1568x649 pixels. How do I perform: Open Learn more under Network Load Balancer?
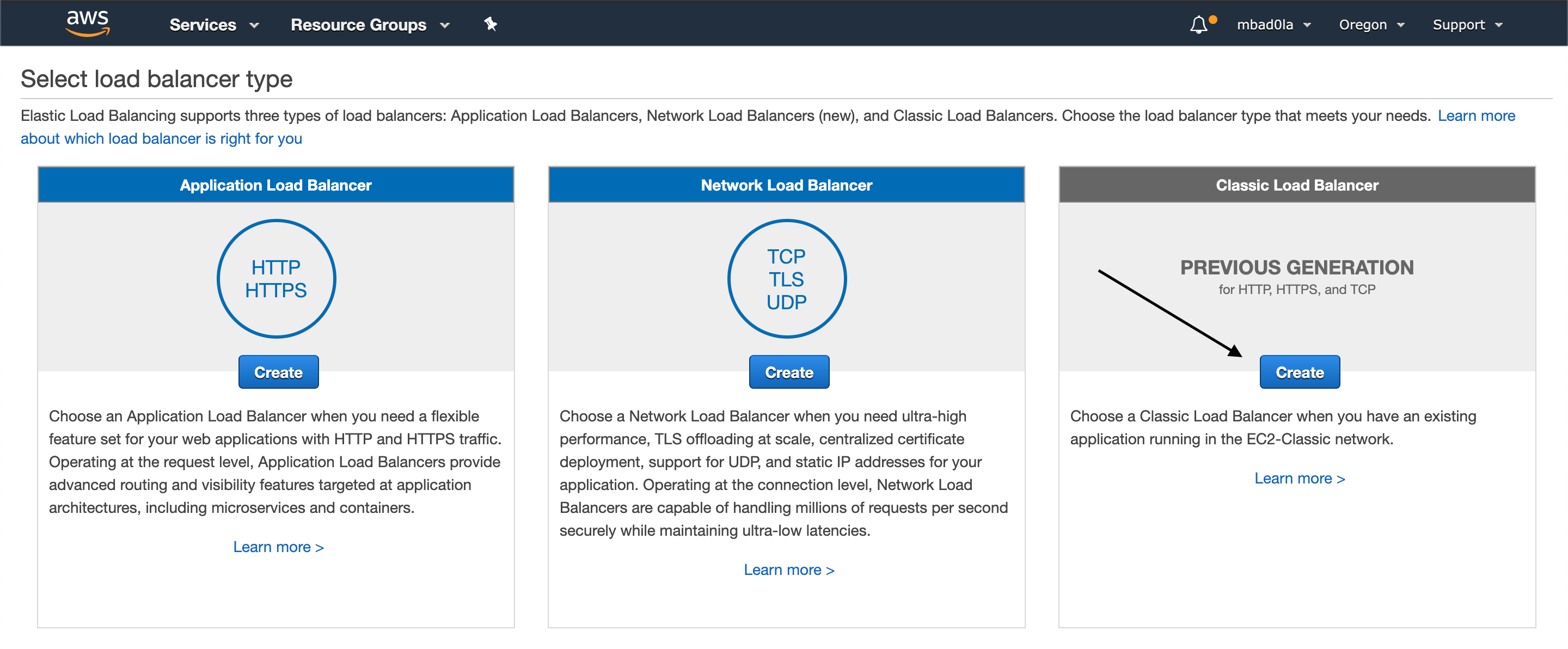(x=789, y=570)
